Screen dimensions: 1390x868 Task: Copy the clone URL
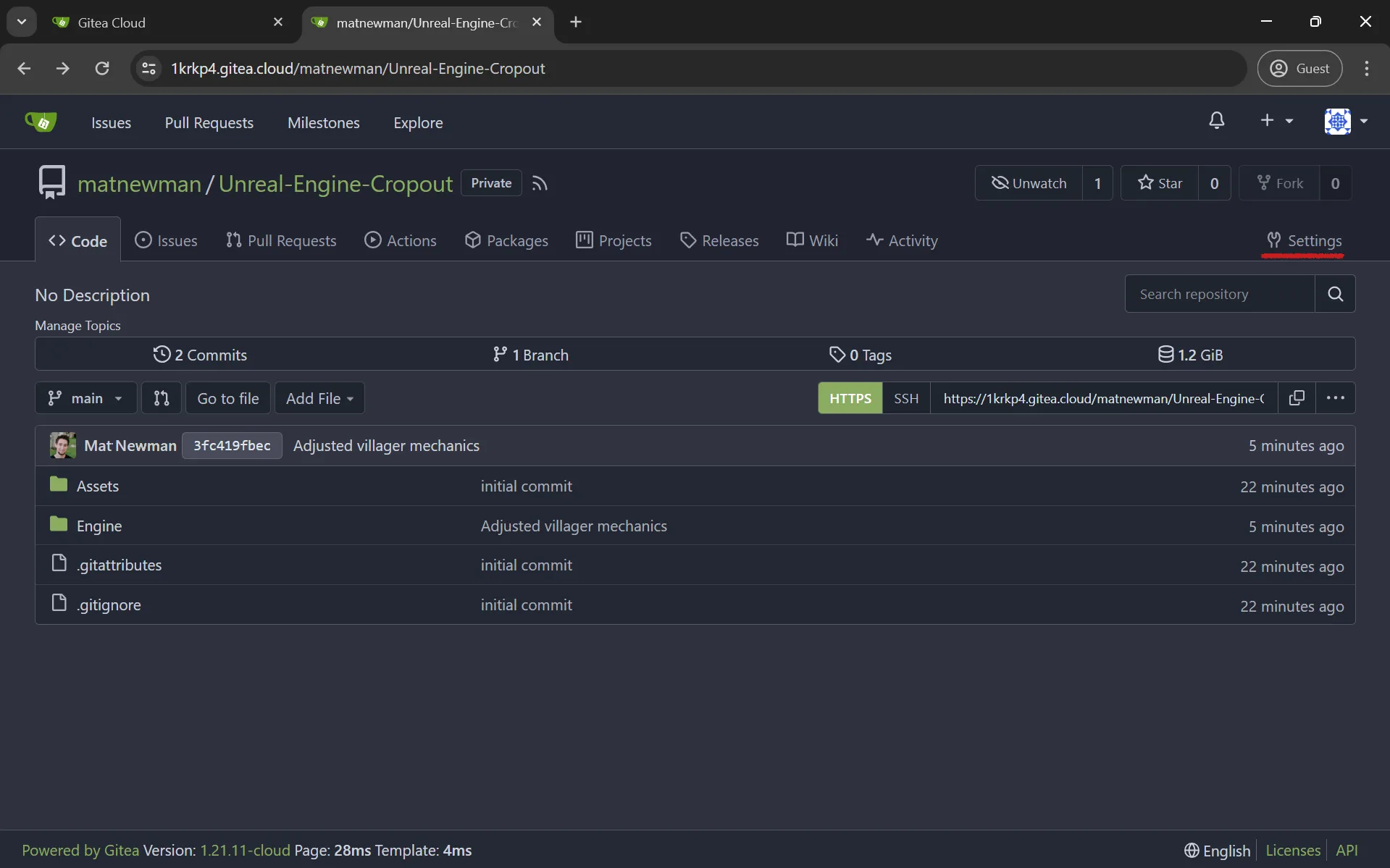pyautogui.click(x=1297, y=398)
